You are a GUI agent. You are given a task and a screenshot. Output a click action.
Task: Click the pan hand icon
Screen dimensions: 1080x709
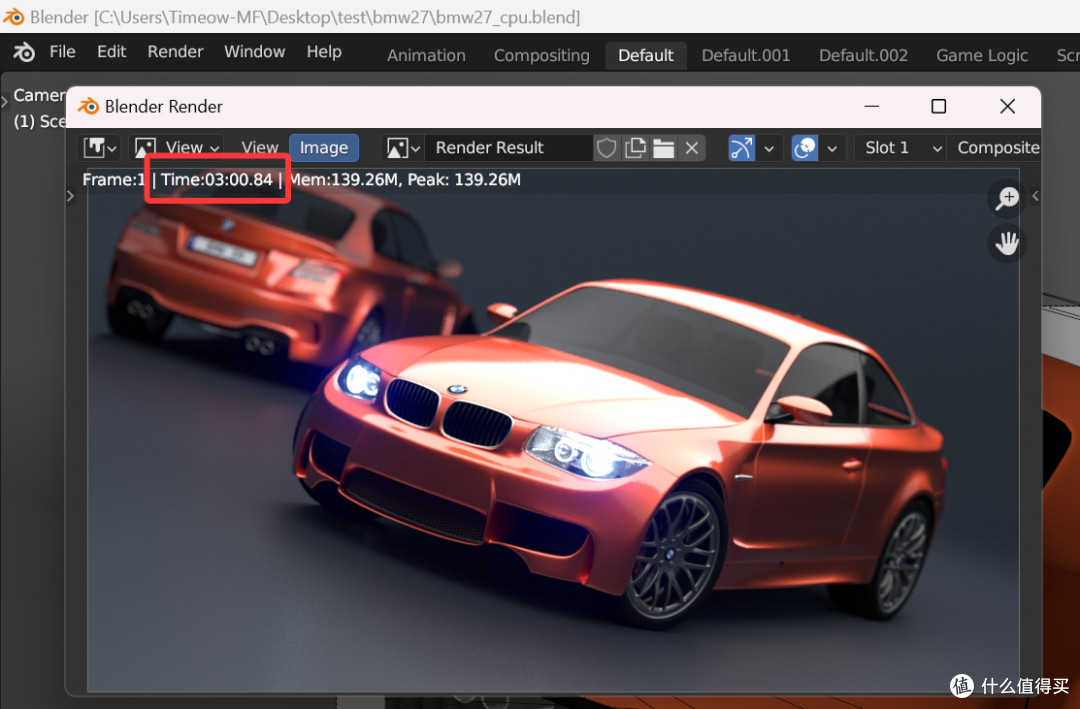click(x=1006, y=243)
